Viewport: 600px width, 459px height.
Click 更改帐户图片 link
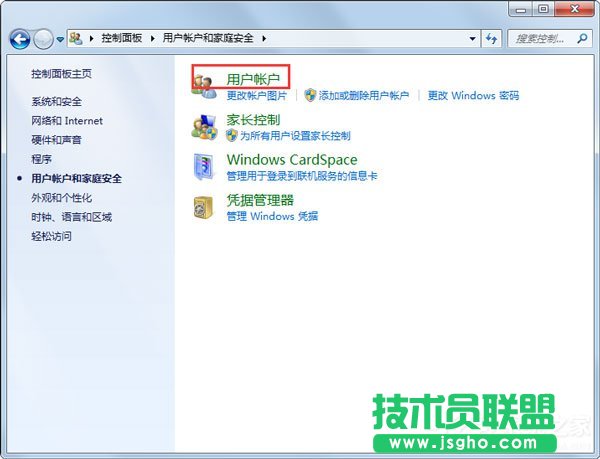257,95
